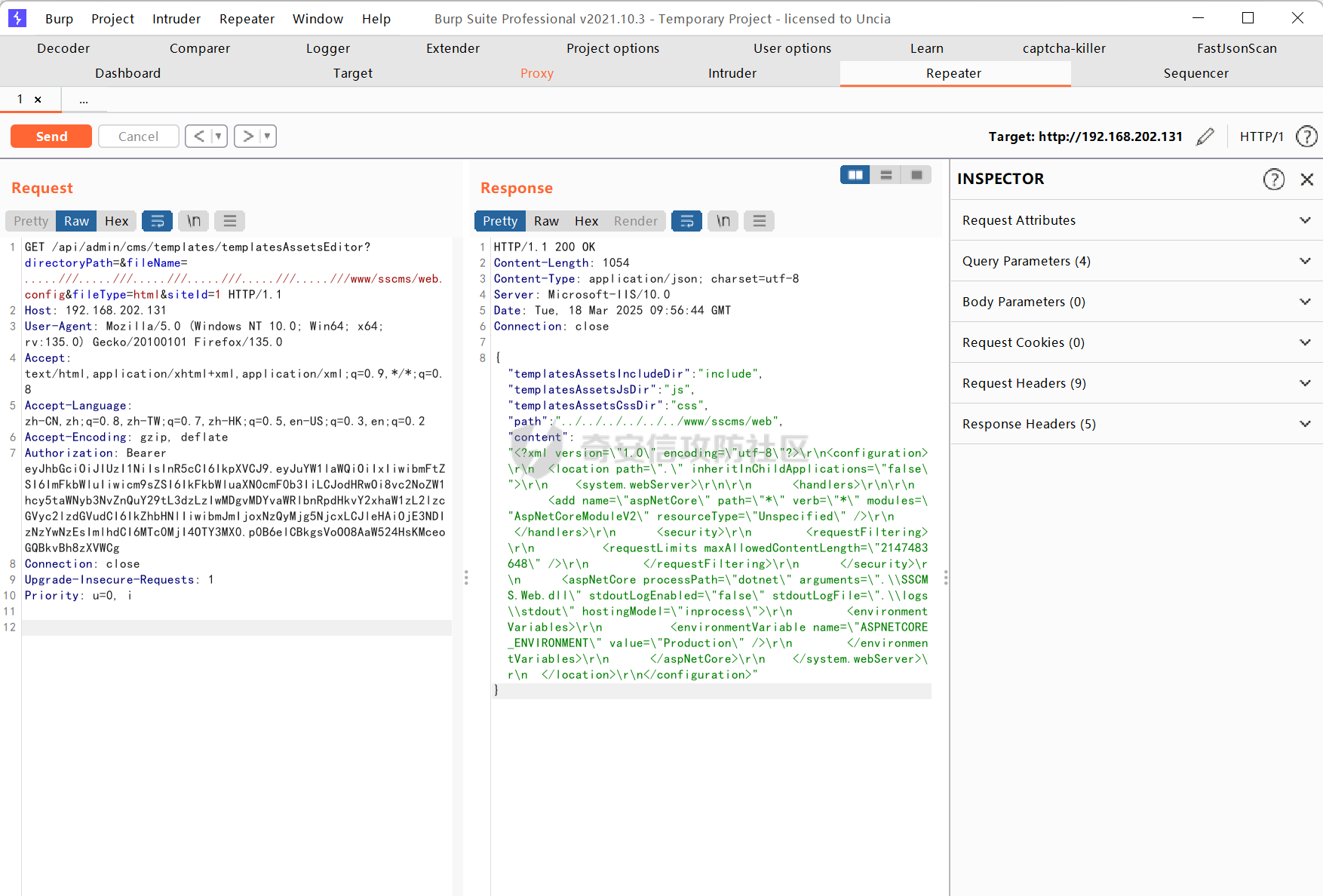
Task: Click the Target URL text
Action: 1085,137
